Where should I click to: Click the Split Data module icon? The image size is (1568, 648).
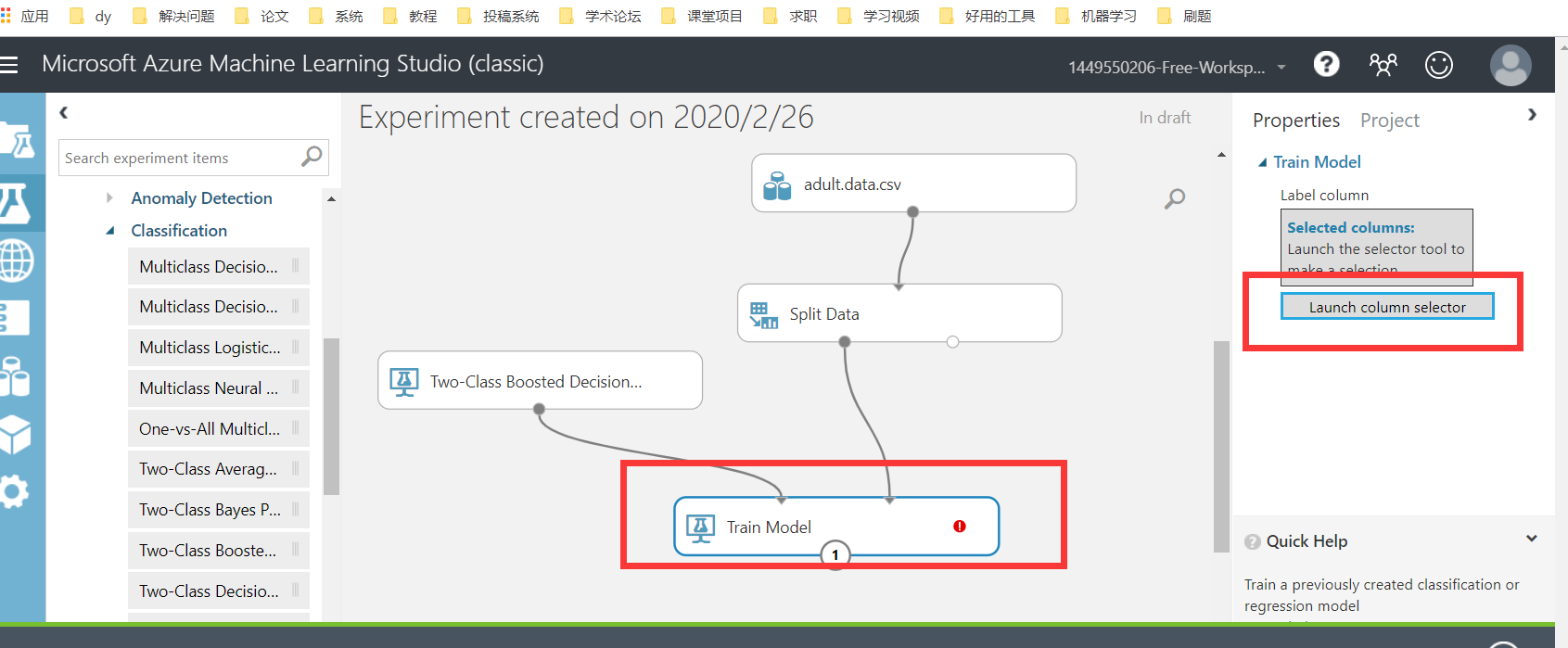764,315
